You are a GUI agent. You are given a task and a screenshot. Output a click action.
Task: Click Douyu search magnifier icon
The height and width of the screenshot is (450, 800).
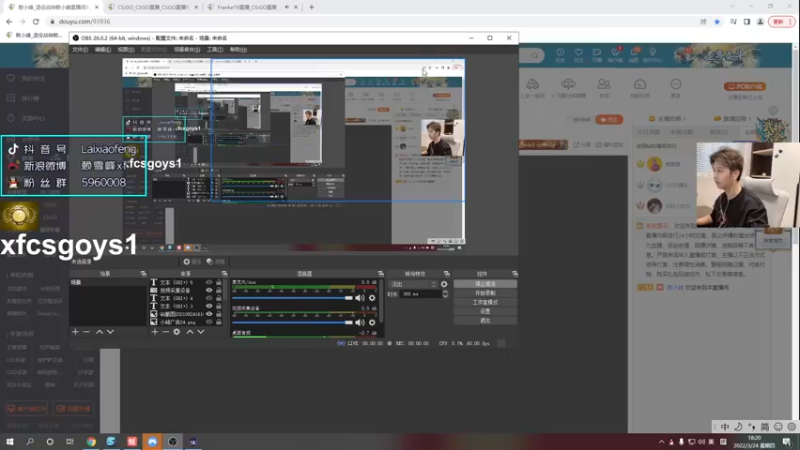[534, 55]
